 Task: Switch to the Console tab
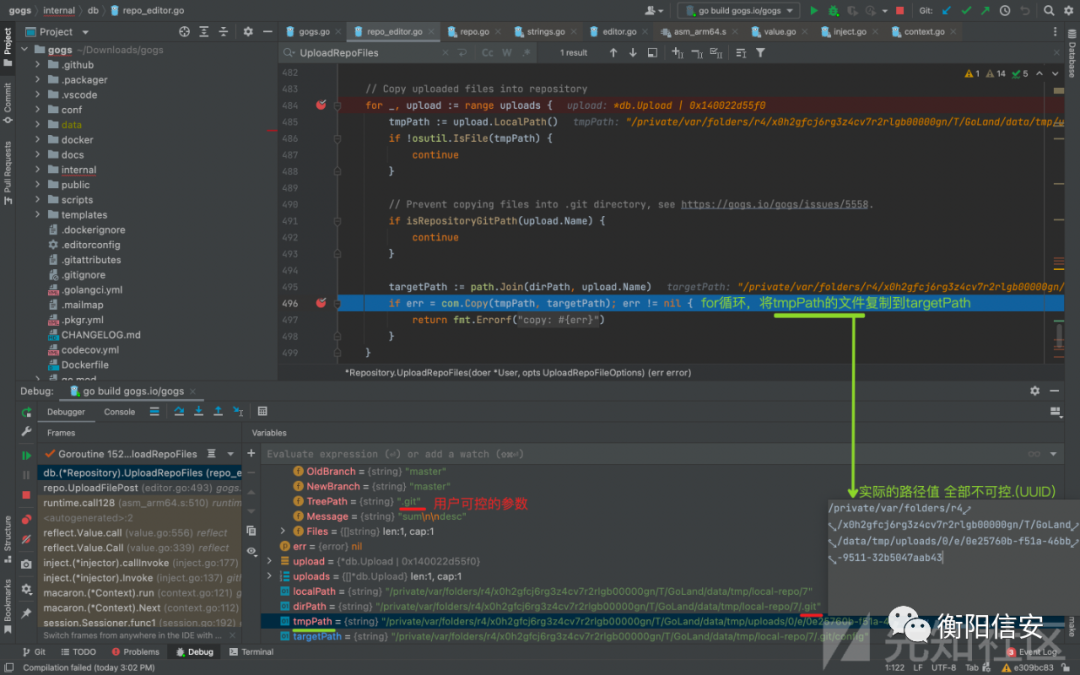119,411
